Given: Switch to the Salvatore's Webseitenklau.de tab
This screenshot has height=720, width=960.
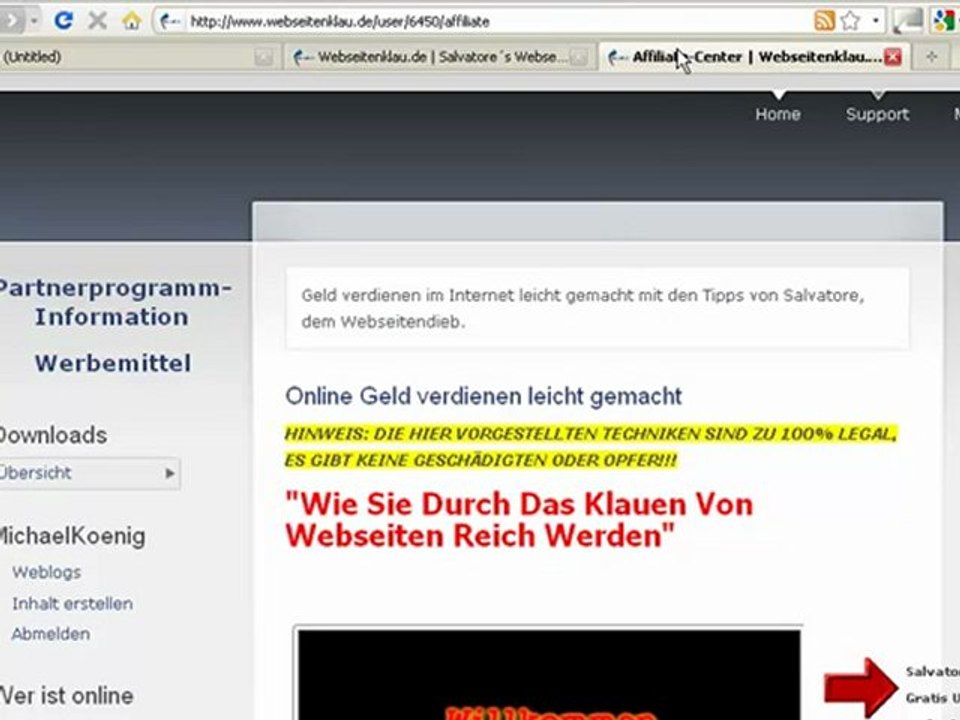Looking at the screenshot, I should (x=440, y=58).
